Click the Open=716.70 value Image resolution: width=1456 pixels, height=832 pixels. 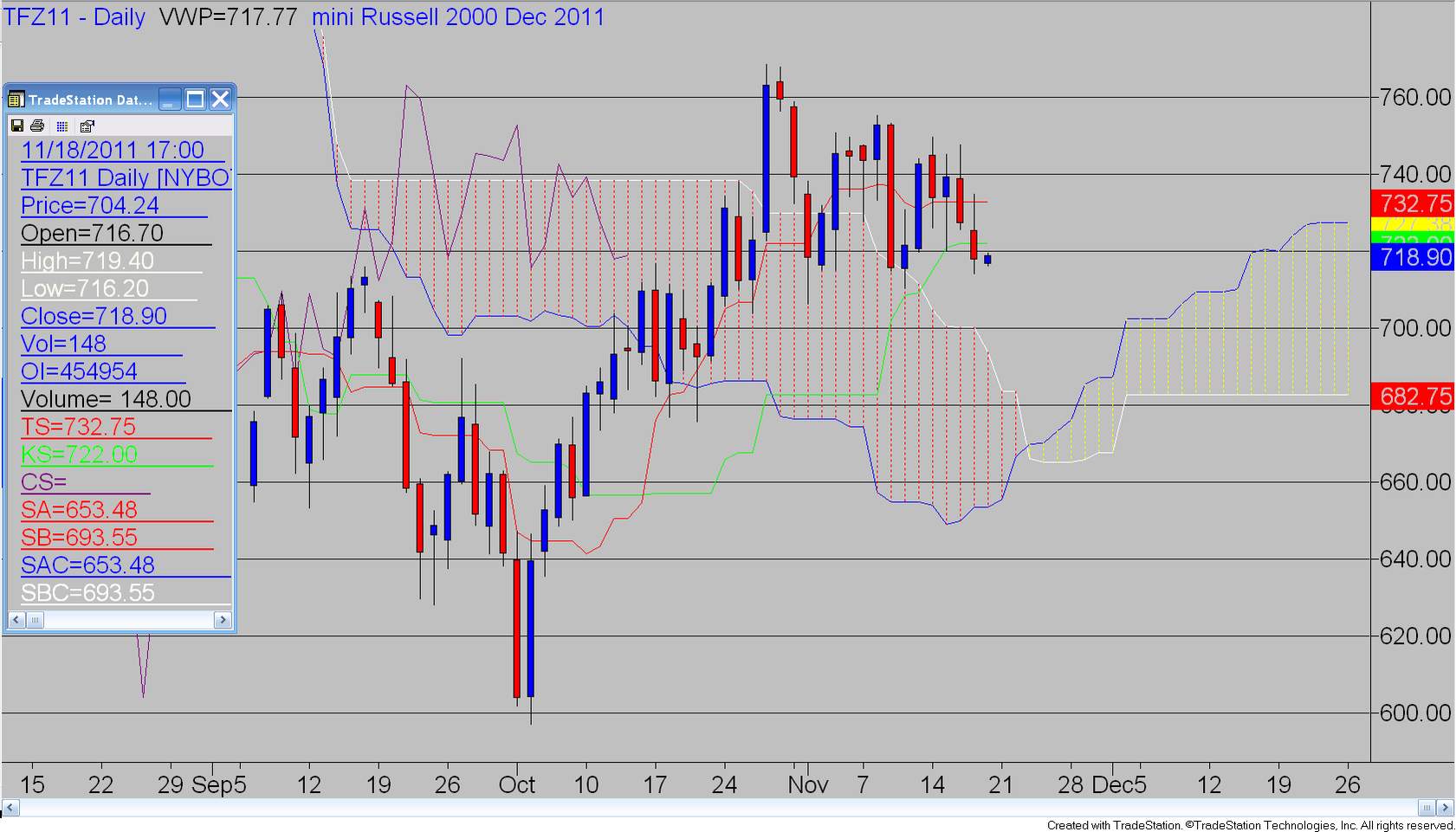pos(115,233)
